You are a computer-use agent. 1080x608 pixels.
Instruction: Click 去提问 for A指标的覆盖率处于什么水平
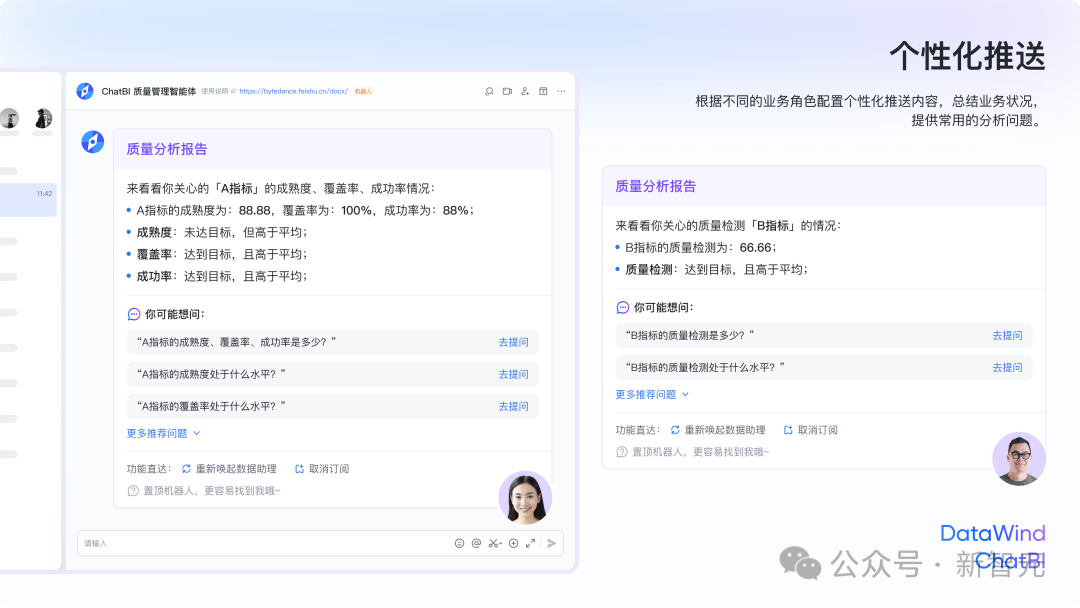click(x=513, y=406)
